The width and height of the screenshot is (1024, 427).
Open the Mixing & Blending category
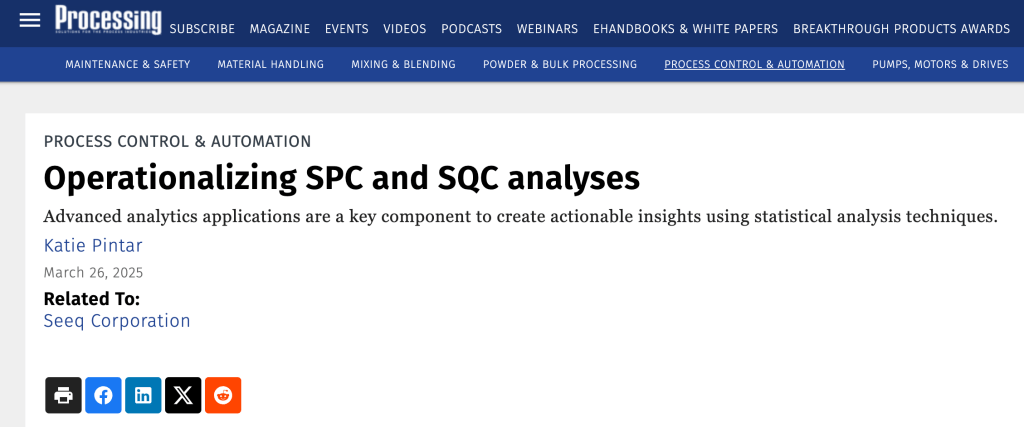pyautogui.click(x=403, y=64)
